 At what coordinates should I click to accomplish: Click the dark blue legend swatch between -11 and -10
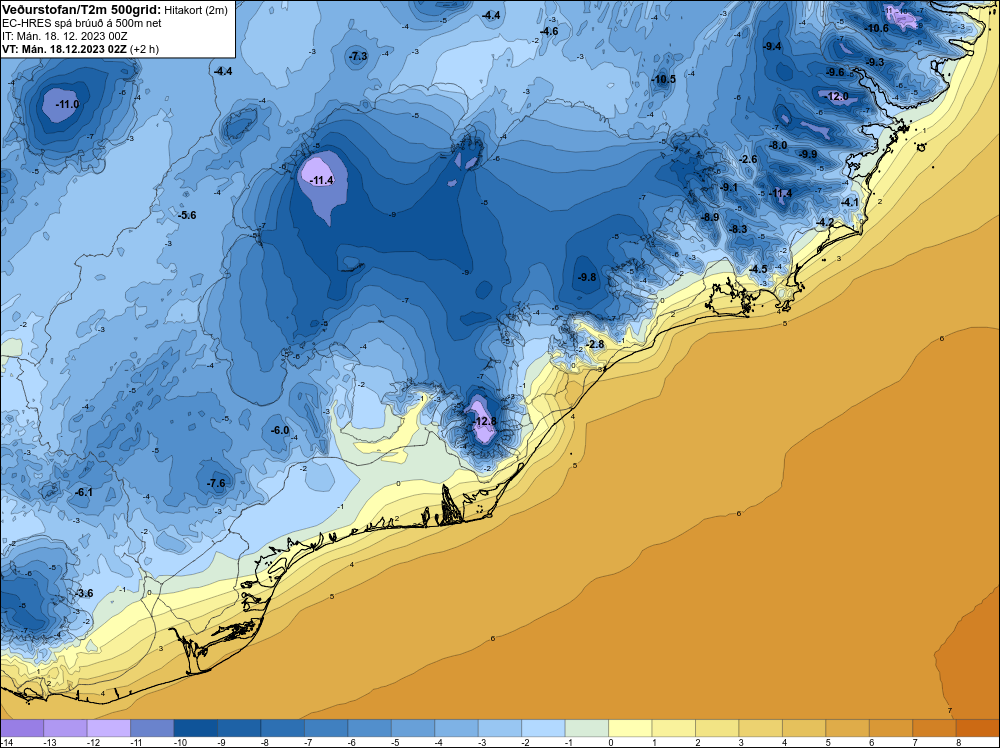click(152, 728)
